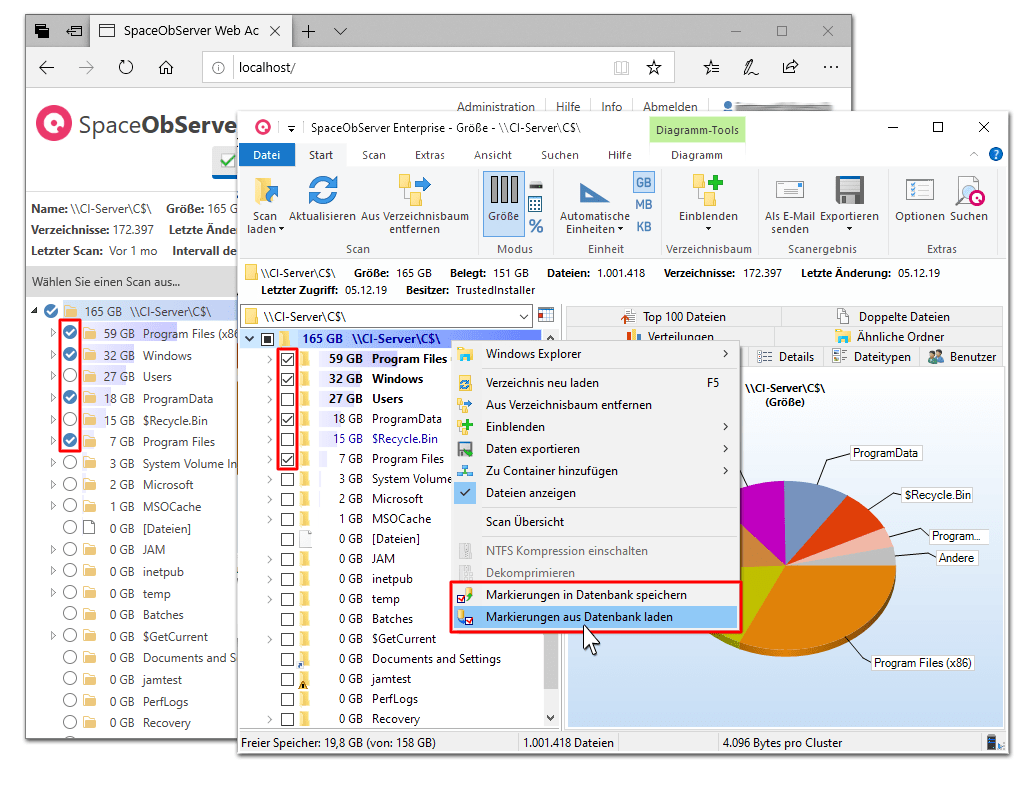Image resolution: width=1024 pixels, height=796 pixels.
Task: Open the Top 100 Dateien tab
Action: 673,317
